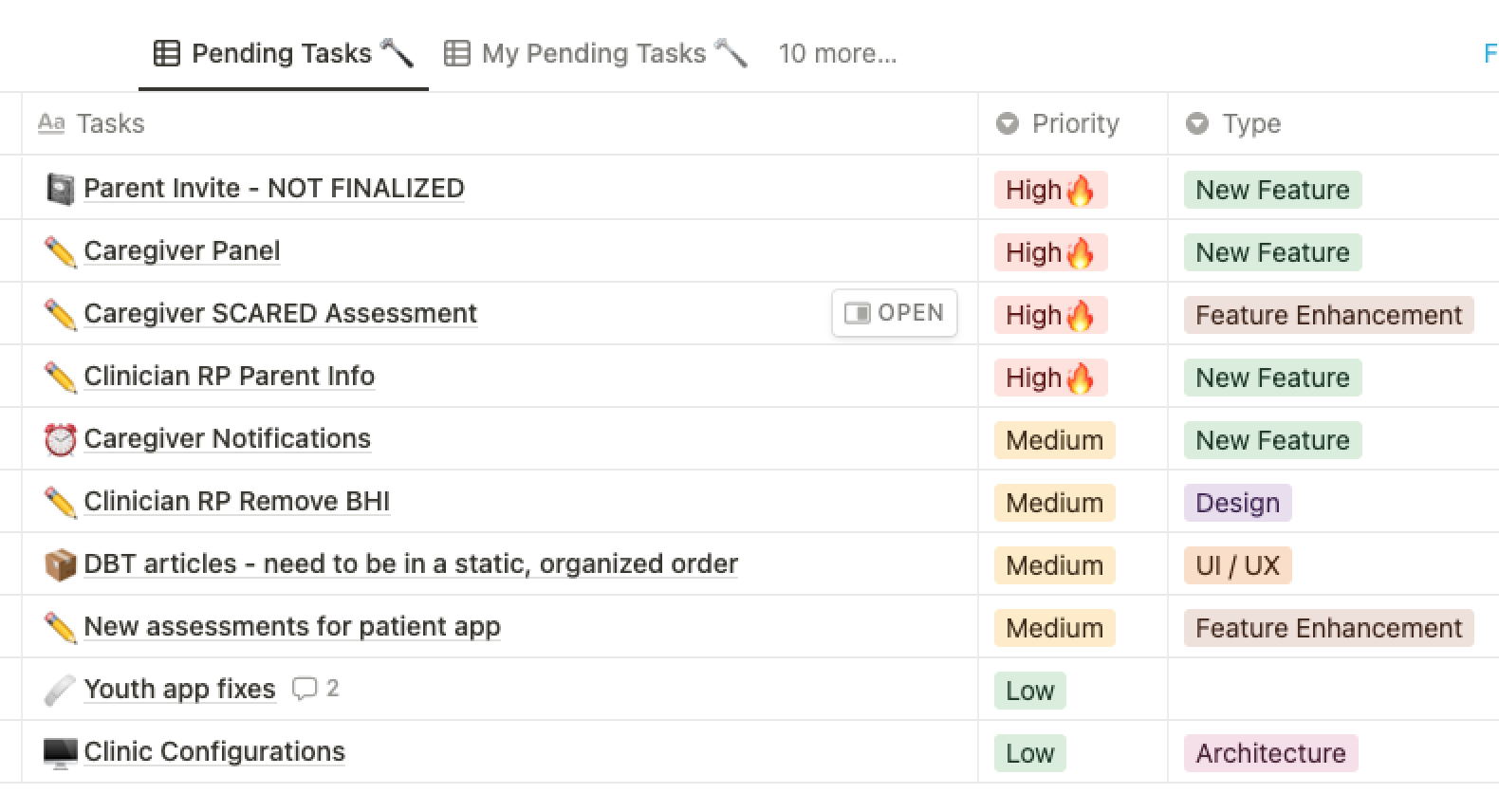Select the Pending Tasks view tab
Viewport: 1499px width, 812px height.
coord(284,53)
